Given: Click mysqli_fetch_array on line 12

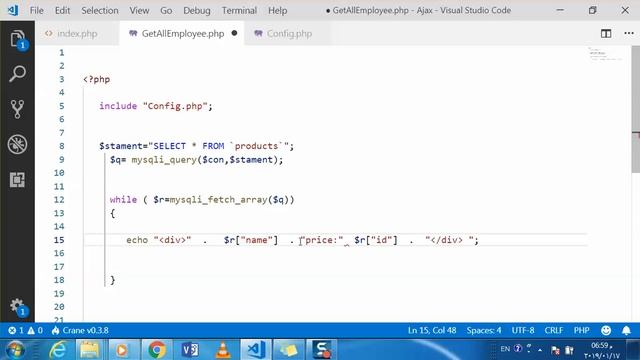Looking at the screenshot, I should coord(218,200).
